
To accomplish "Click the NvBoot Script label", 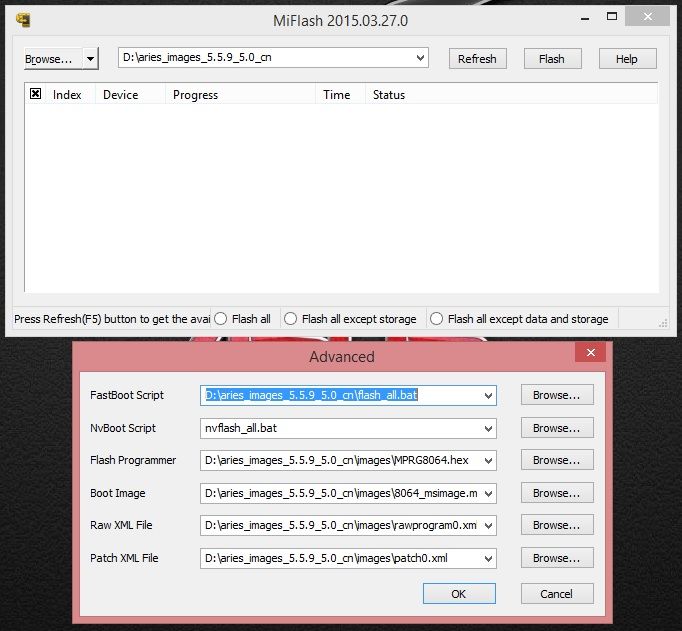I will 123,428.
